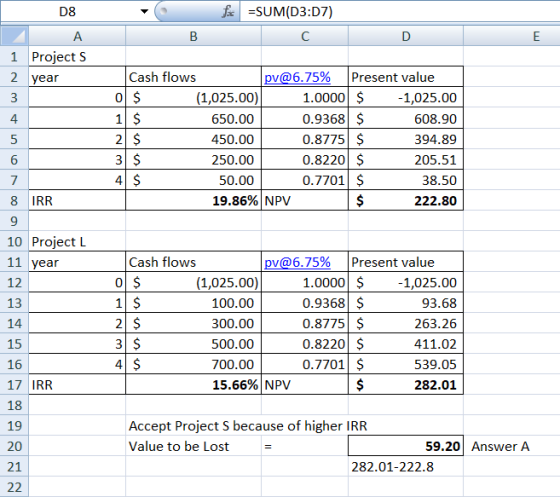This screenshot has height=497, width=560.
Task: Open the pv@6.75% link in row 11
Action: point(297,262)
